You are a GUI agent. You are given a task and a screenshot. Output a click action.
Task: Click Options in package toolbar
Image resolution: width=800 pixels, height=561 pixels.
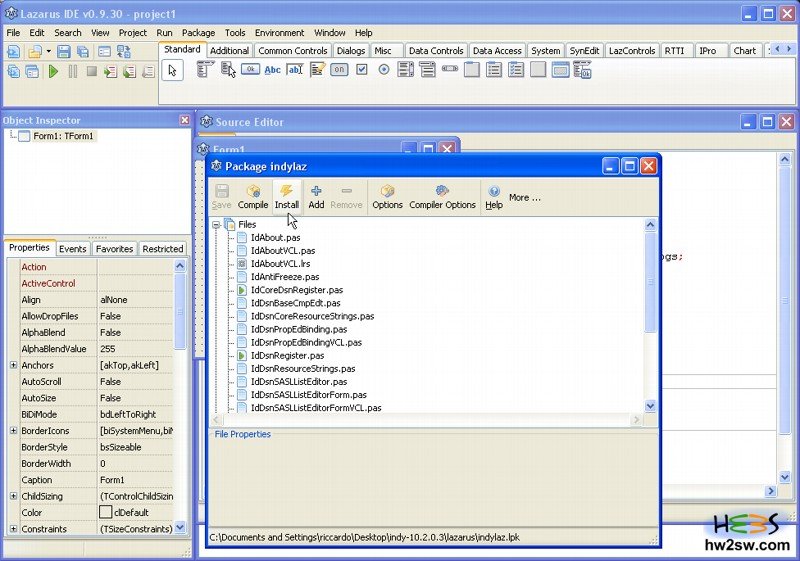click(387, 197)
